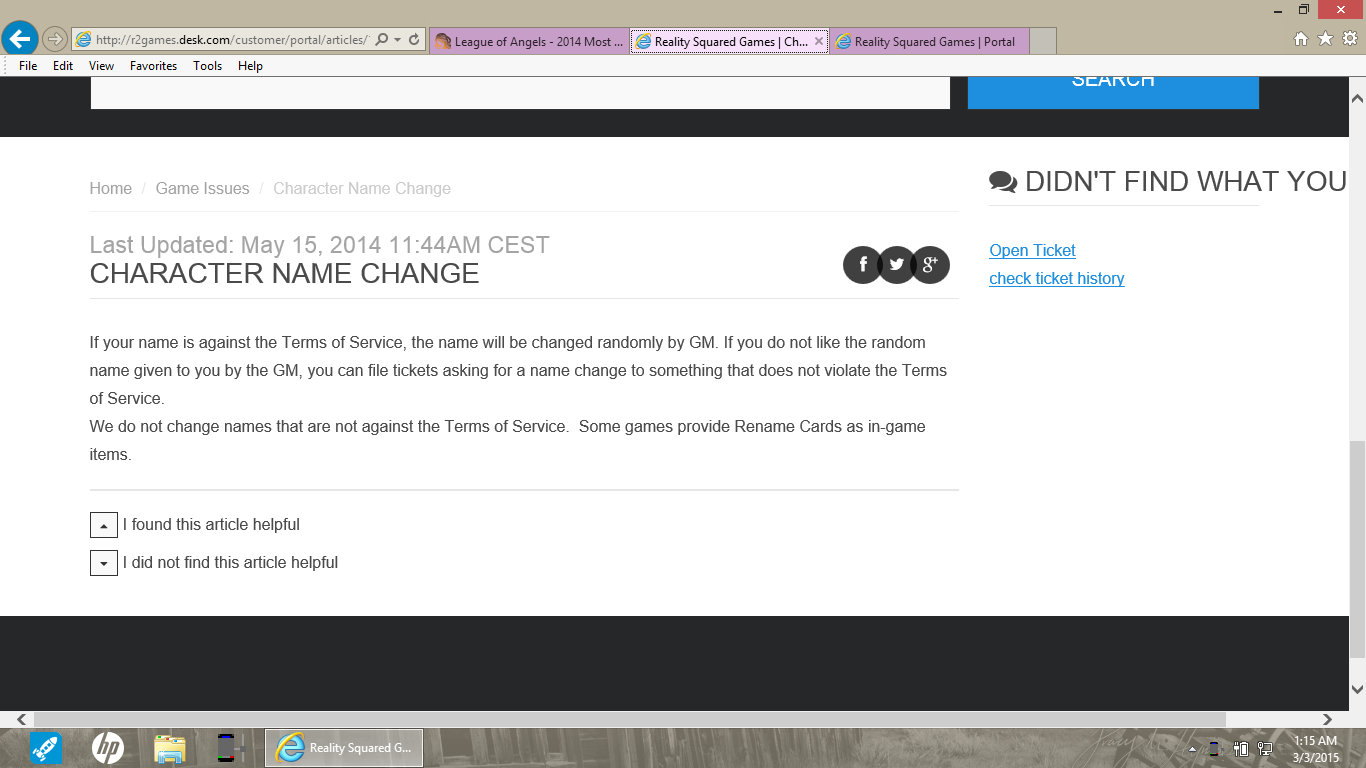The image size is (1366, 768).
Task: Open HP app from the taskbar
Action: pos(107,747)
